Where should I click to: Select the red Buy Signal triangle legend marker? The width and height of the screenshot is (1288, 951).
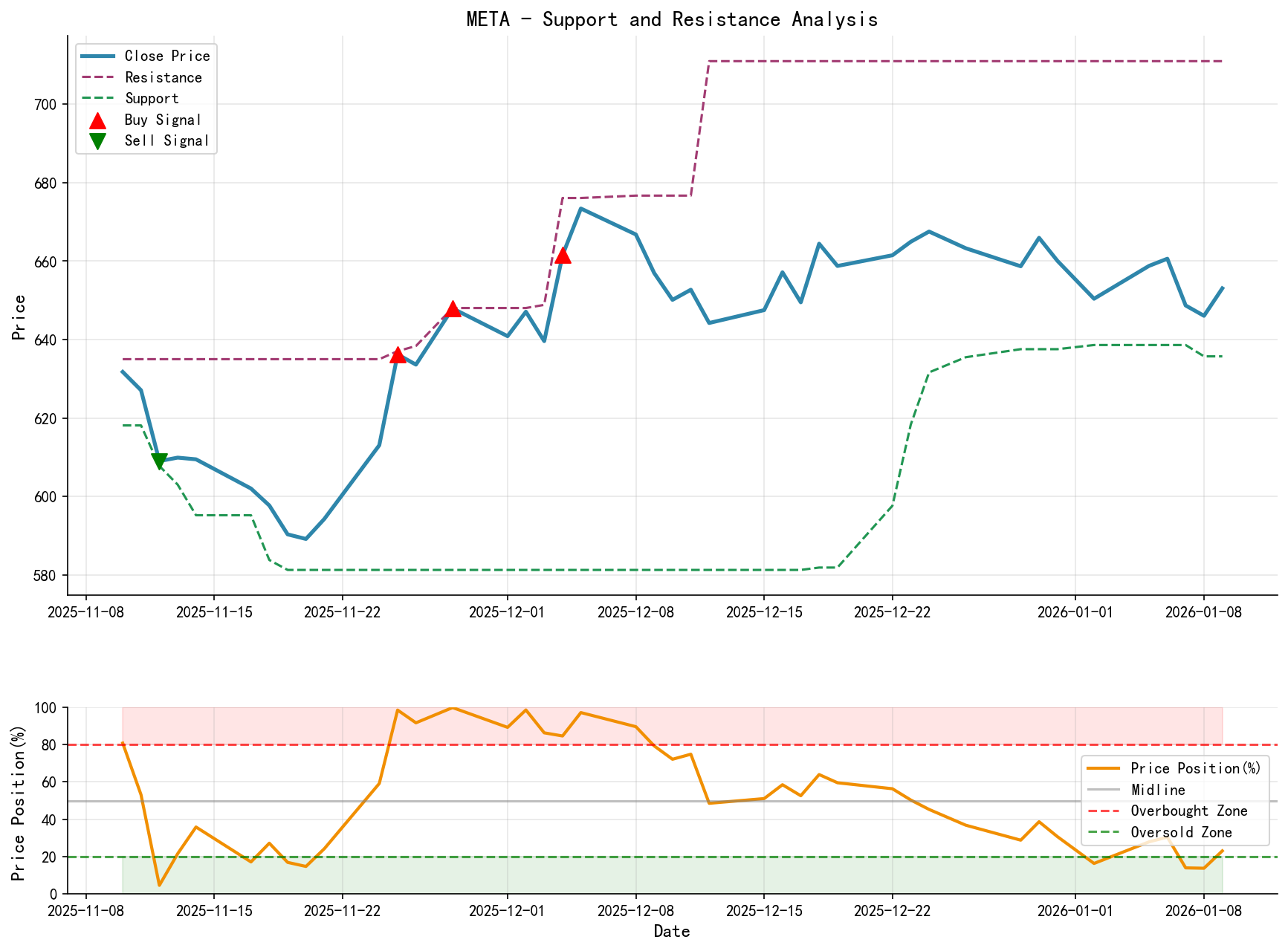coord(97,120)
